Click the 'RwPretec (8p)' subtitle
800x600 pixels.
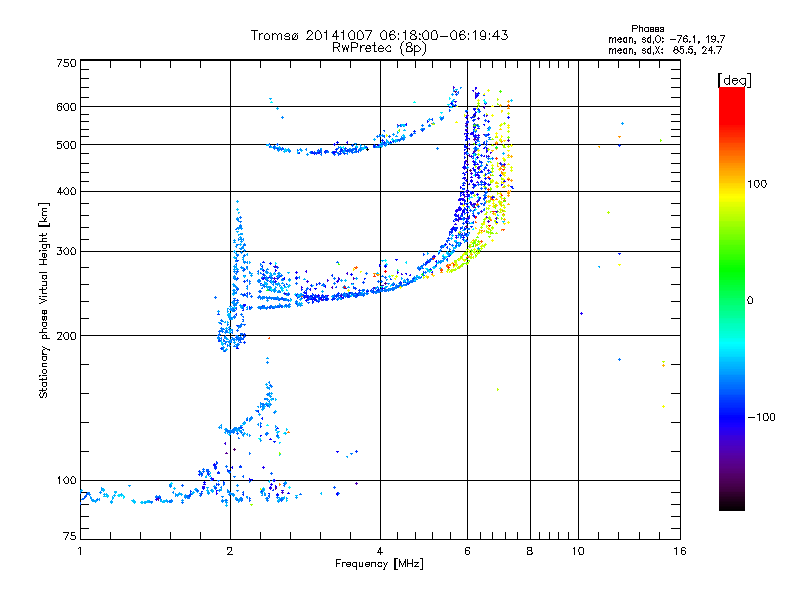click(379, 48)
